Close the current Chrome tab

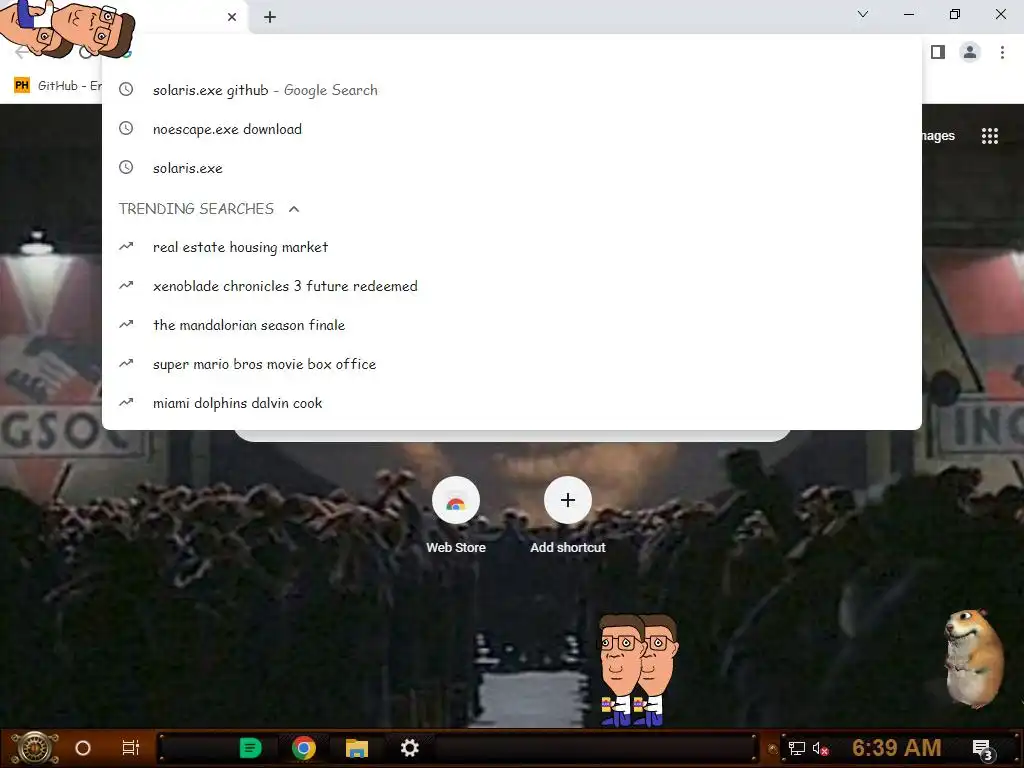pyautogui.click(x=232, y=17)
